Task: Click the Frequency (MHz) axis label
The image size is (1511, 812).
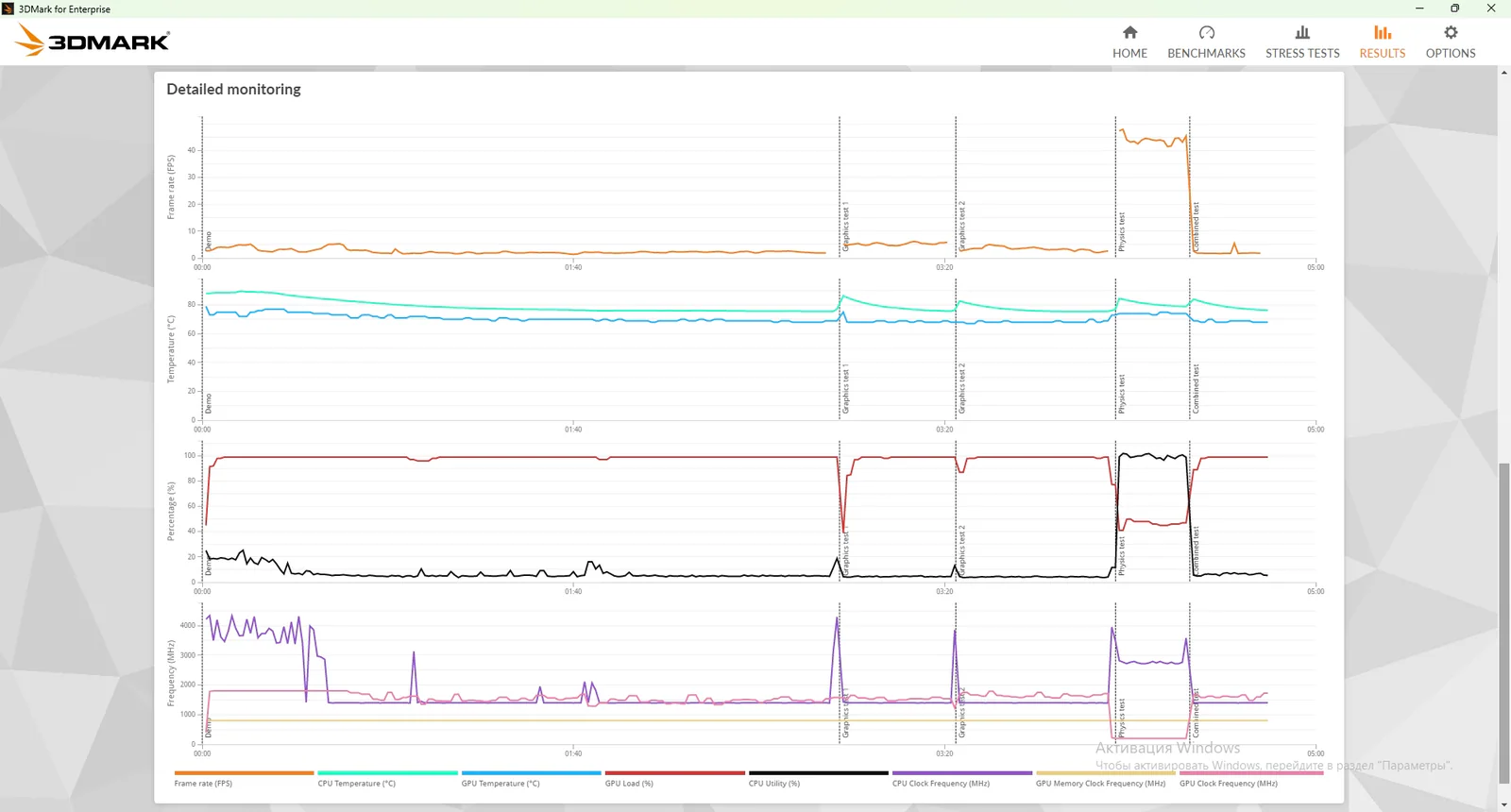Action: tap(171, 673)
